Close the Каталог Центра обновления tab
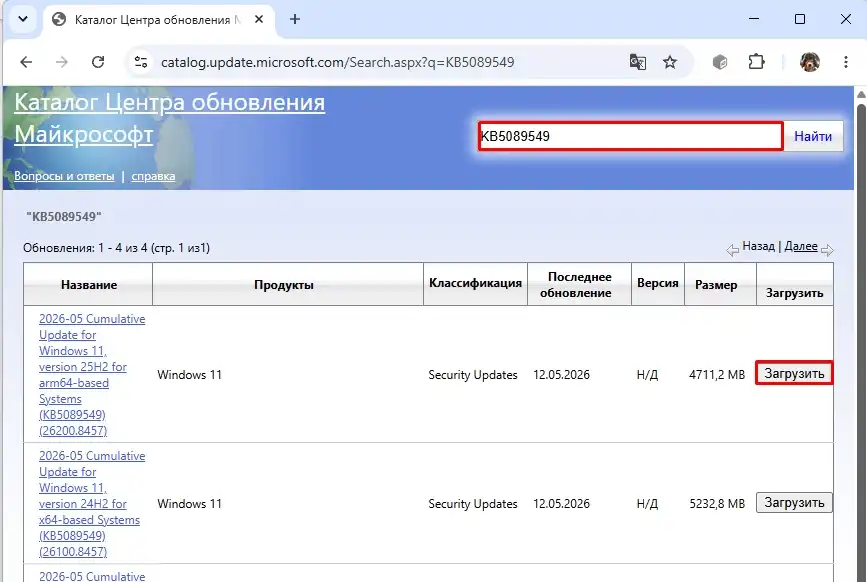 [x=259, y=19]
